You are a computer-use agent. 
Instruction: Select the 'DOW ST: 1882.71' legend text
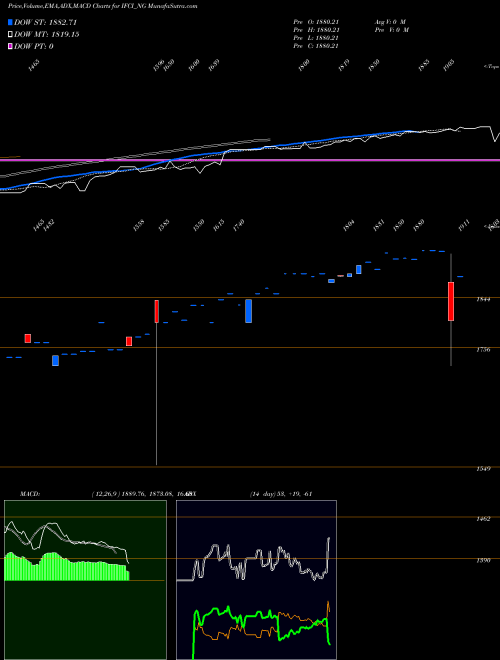tap(45, 22)
